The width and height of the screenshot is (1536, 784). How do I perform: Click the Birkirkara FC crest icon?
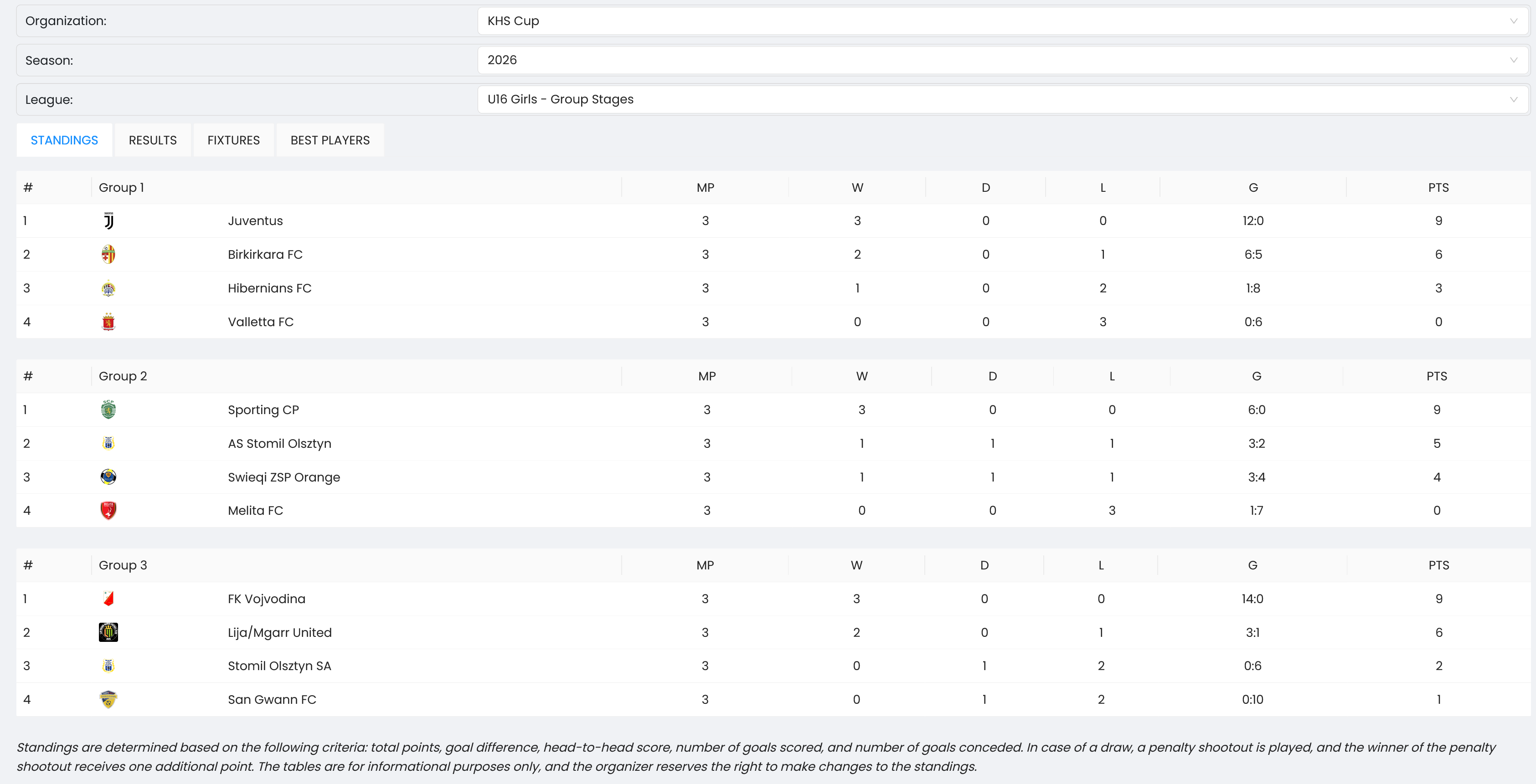point(108,254)
